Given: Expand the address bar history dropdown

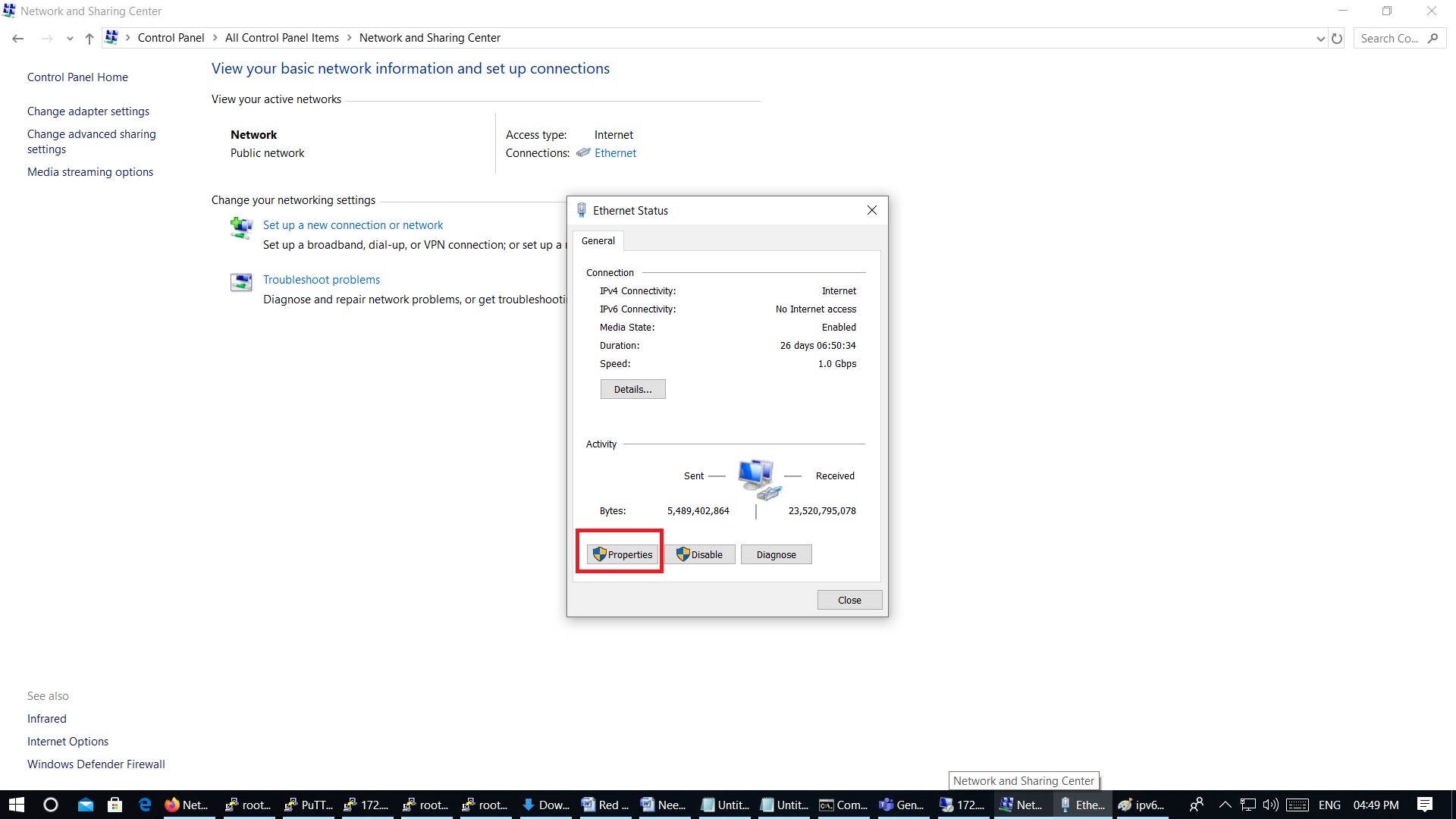Looking at the screenshot, I should coord(1320,38).
